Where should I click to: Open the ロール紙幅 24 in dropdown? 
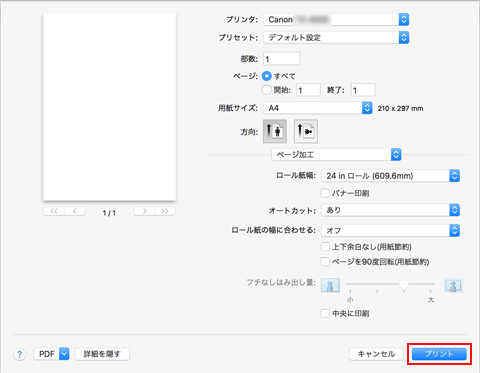(x=390, y=176)
